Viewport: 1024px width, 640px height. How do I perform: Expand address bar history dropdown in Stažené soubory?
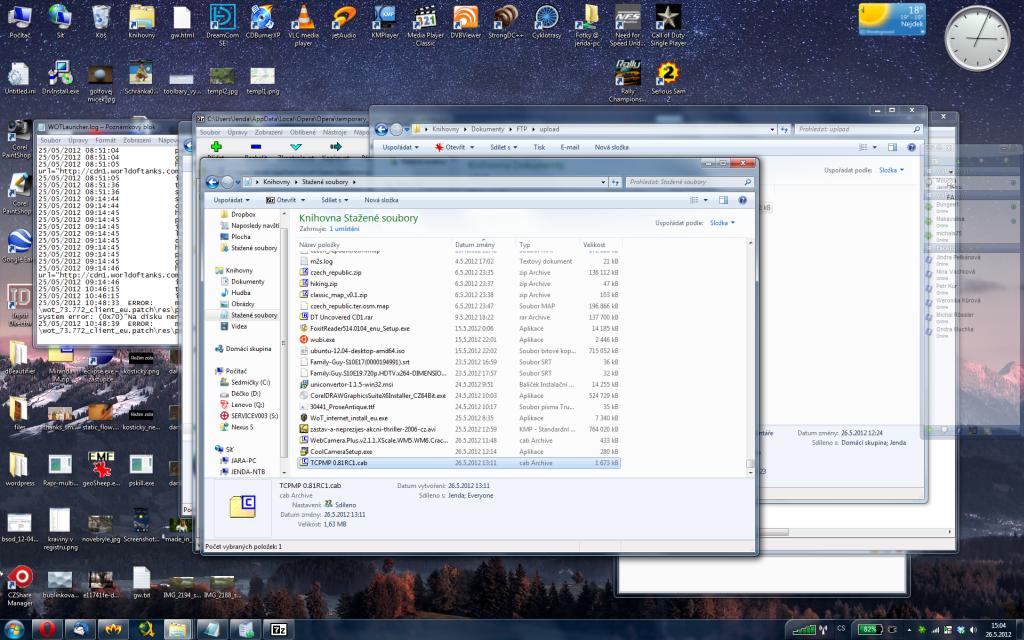(x=603, y=182)
